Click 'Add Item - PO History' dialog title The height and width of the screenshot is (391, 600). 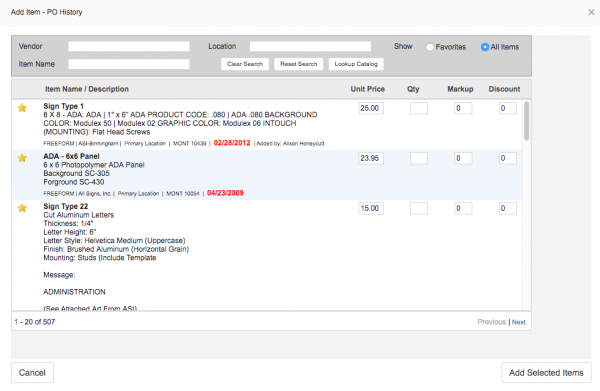pyautogui.click(x=46, y=12)
